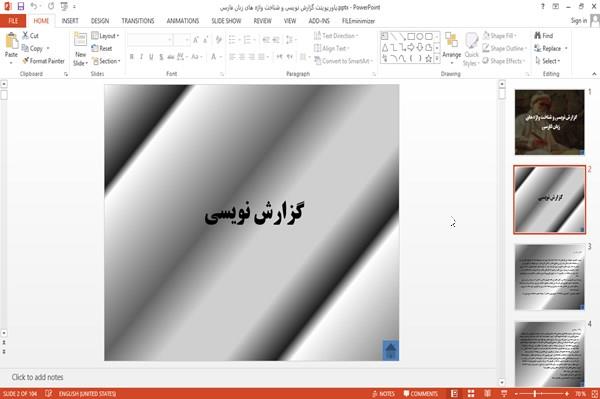Toggle text Shadow formatting

[x=161, y=57]
